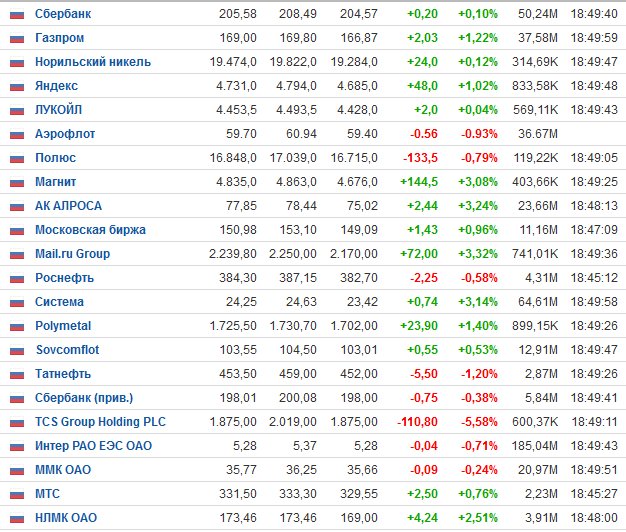Open Московская биржа quote page
The height and width of the screenshot is (532, 626).
pos(90,229)
